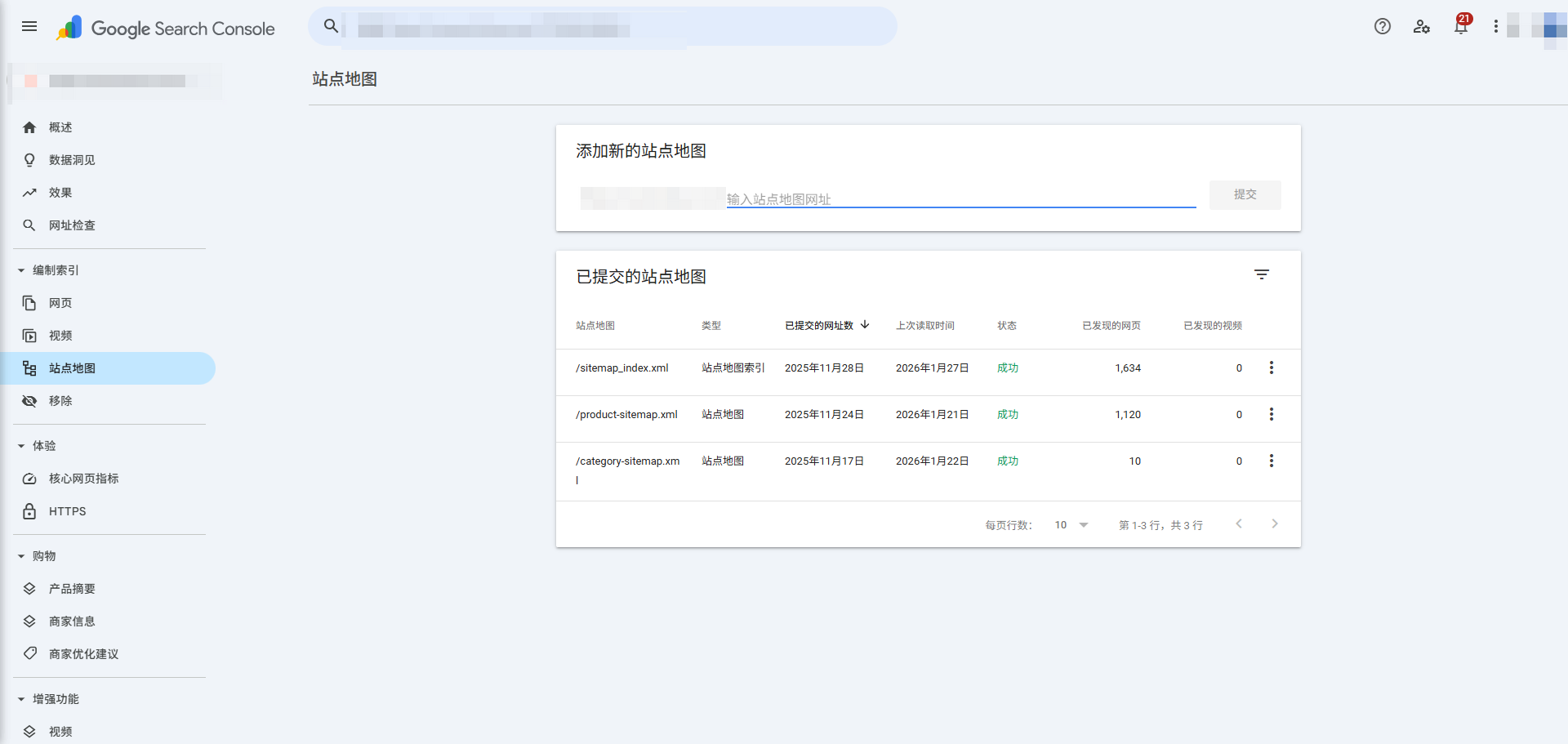The height and width of the screenshot is (744, 1568).
Task: Open the notifications bell showing 21 alerts
Action: pyautogui.click(x=1461, y=26)
